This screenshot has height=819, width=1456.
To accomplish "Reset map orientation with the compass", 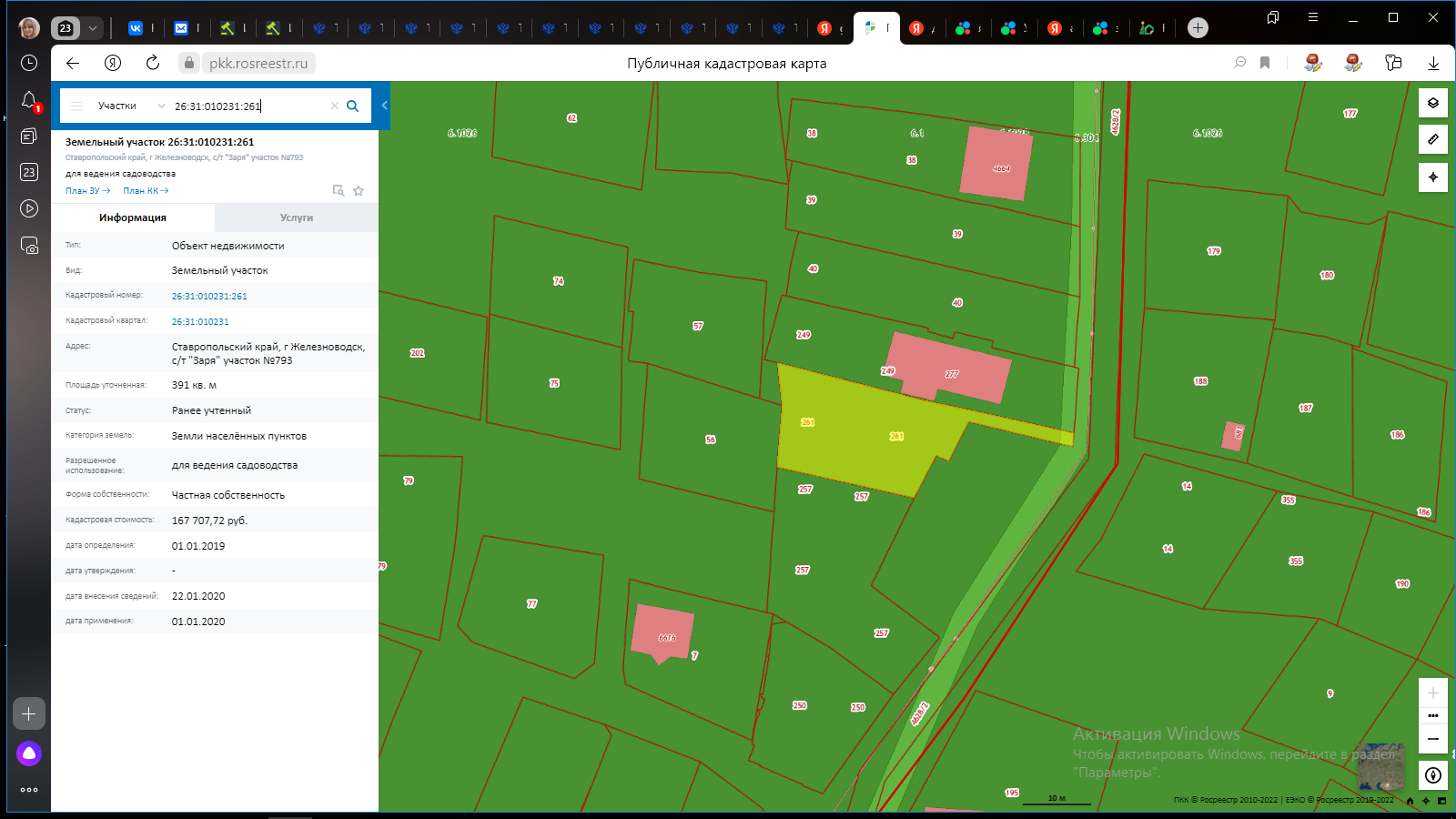I will (1433, 775).
